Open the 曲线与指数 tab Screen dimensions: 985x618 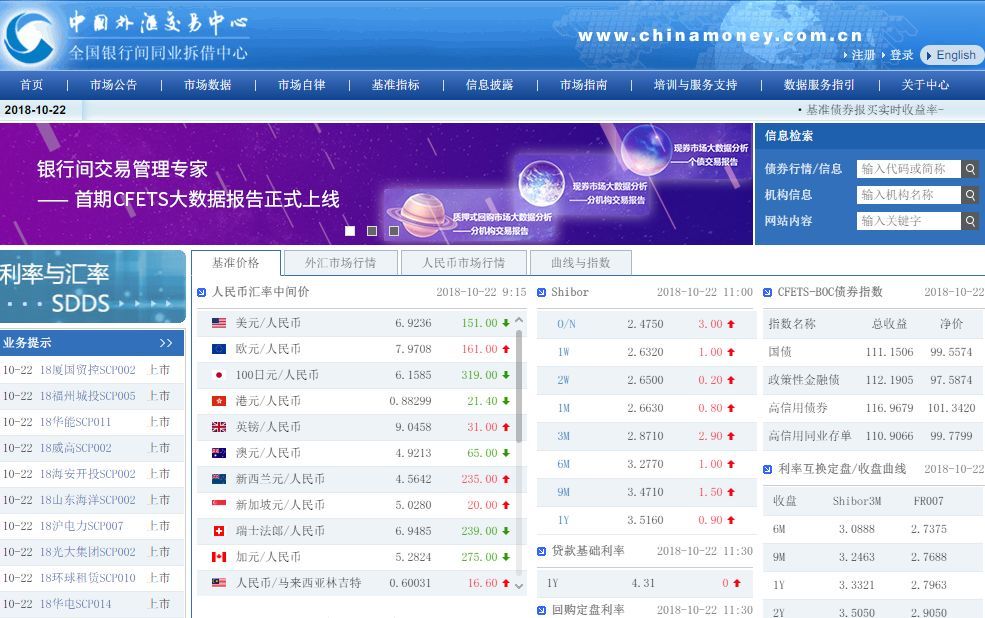[x=580, y=263]
